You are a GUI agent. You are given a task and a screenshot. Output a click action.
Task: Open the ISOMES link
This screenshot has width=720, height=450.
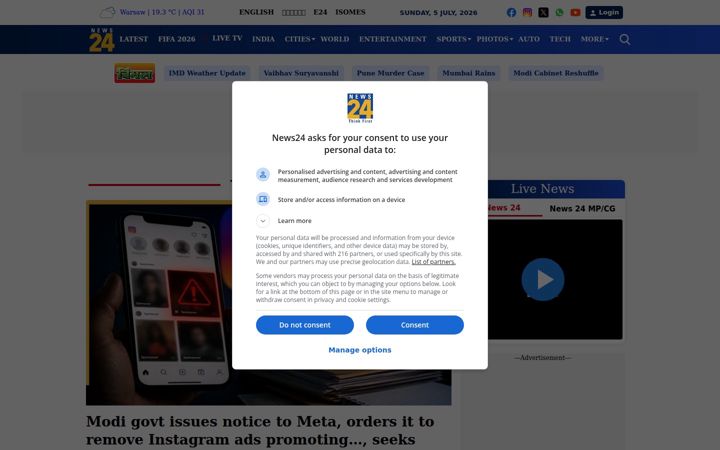[x=350, y=12]
